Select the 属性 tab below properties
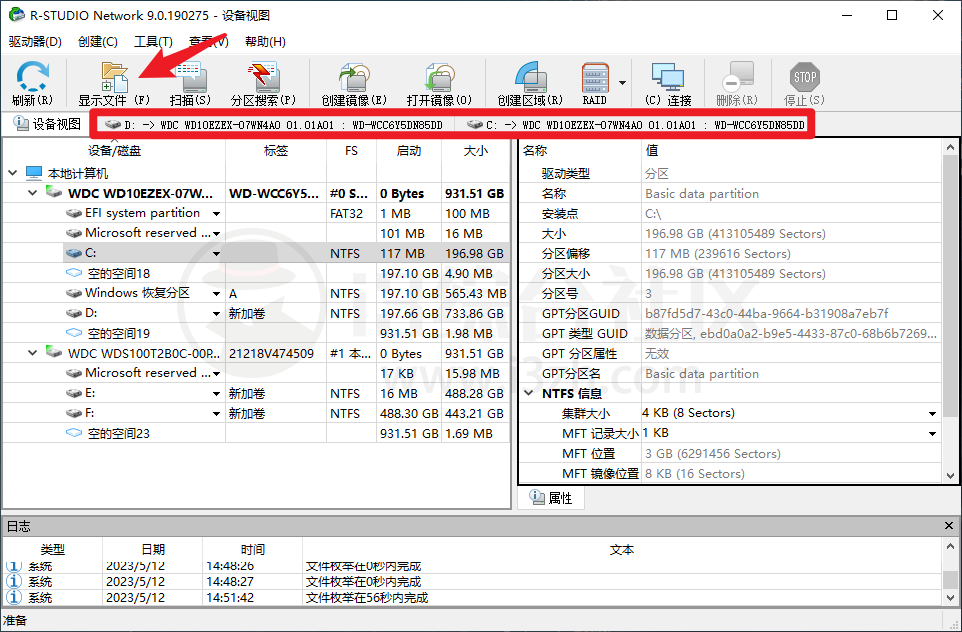This screenshot has height=632, width=962. click(551, 498)
